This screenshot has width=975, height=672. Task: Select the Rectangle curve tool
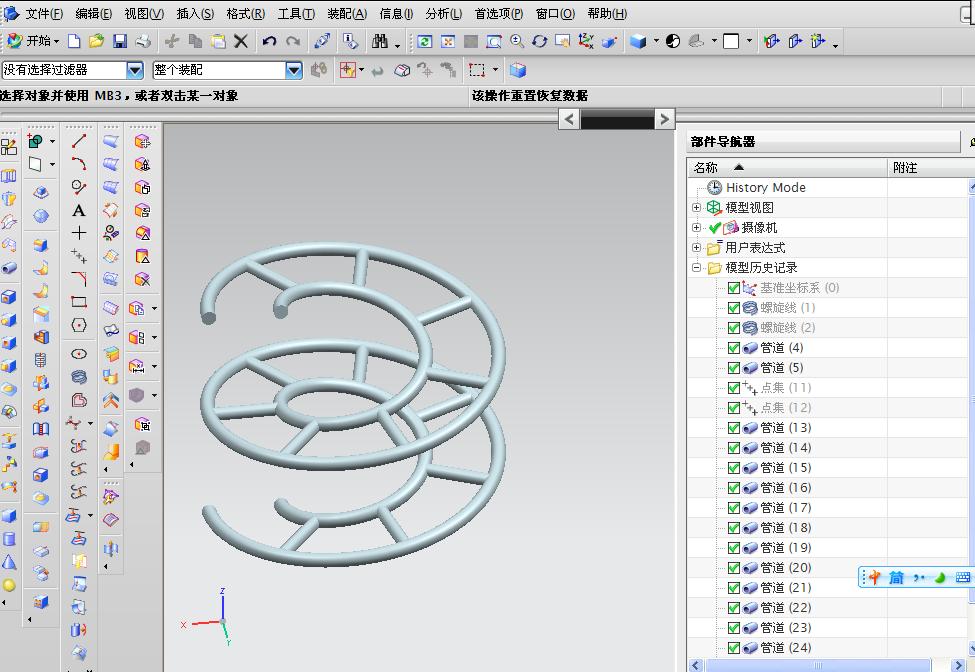(79, 302)
